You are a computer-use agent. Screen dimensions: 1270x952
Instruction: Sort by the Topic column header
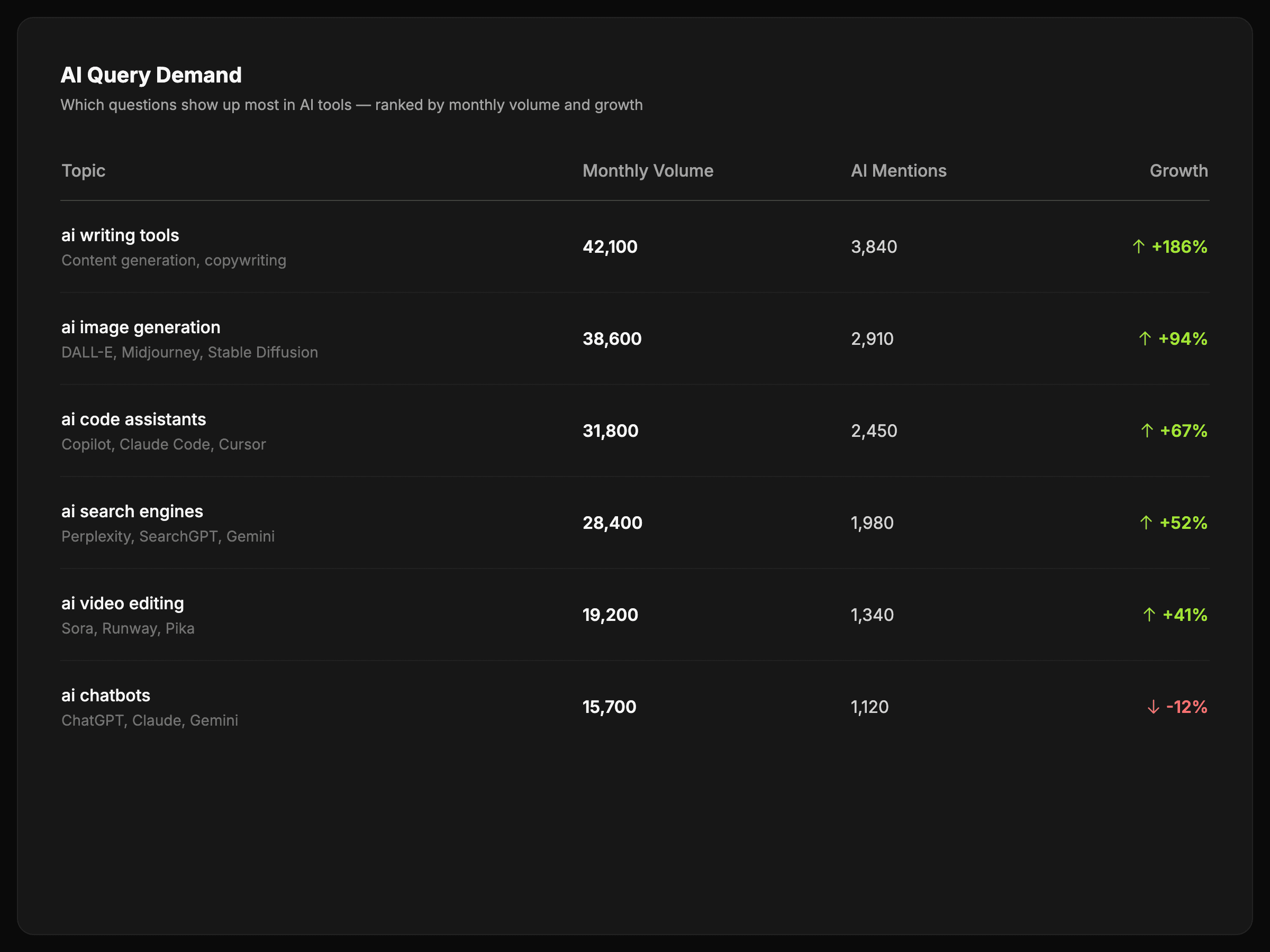[83, 171]
